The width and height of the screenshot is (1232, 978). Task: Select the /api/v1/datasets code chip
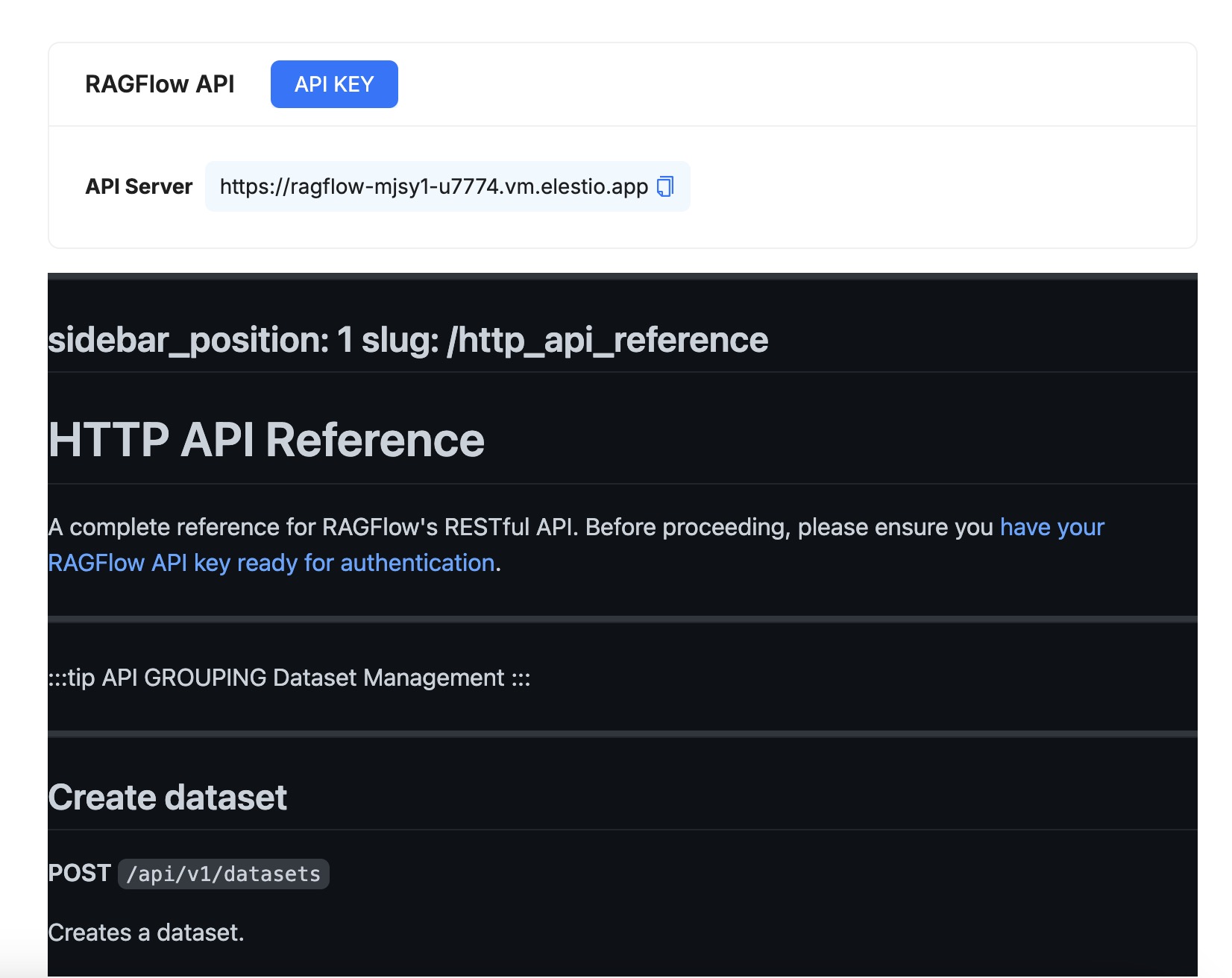point(222,874)
